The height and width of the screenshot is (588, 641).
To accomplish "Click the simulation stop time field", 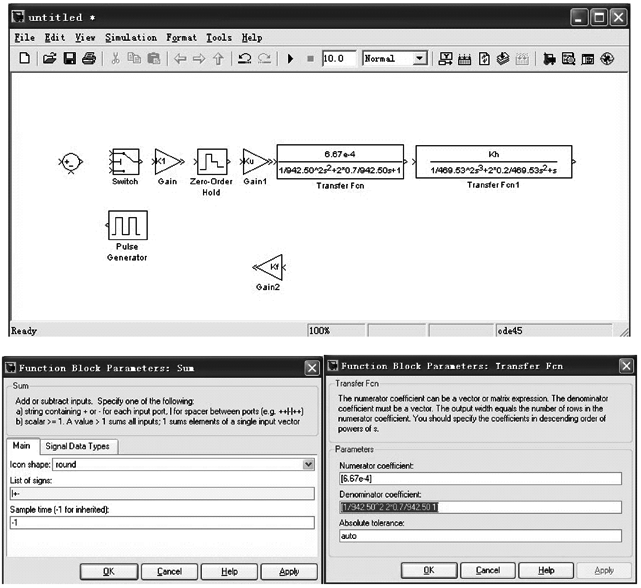I will tap(340, 60).
